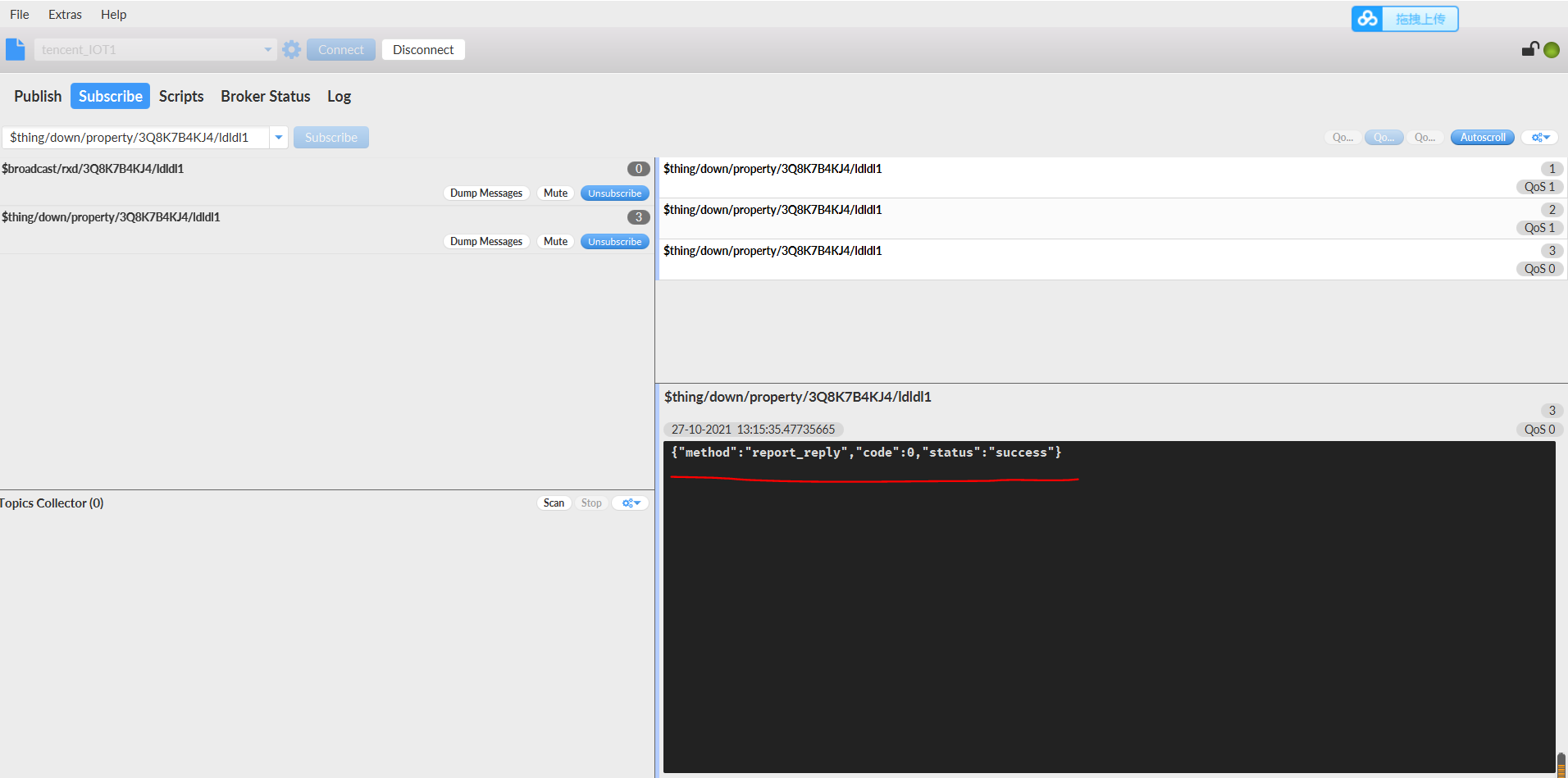The image size is (1568, 778).
Task: Click QoS 0 badge in message detail
Action: click(x=1539, y=430)
